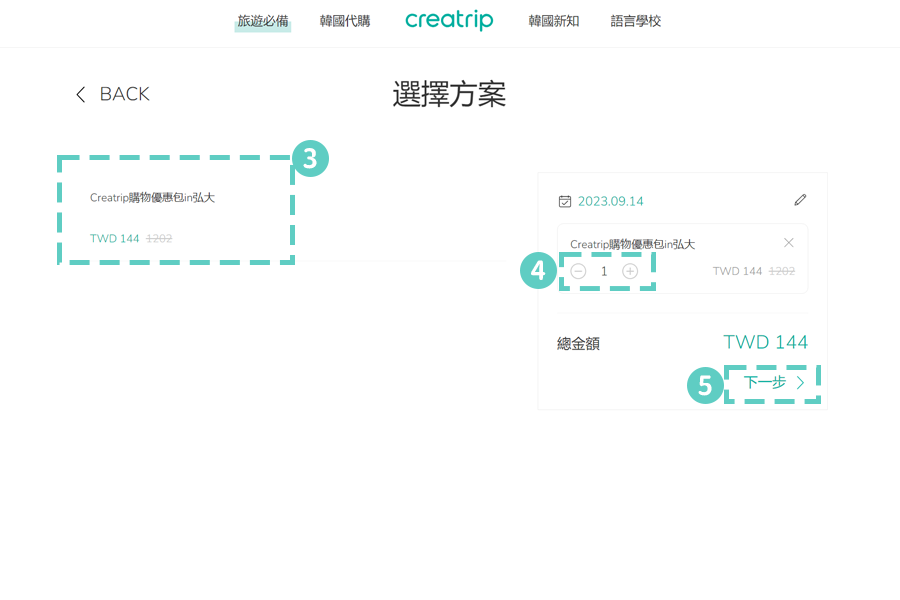Open the 韓國新知 menu item

click(553, 20)
